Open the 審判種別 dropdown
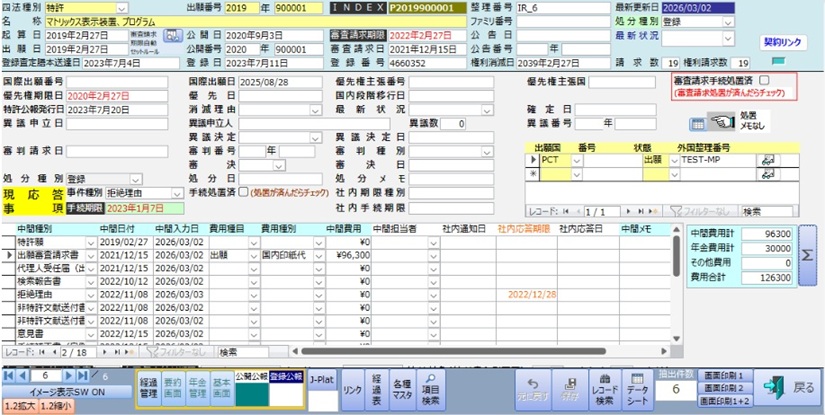The image size is (825, 415). [x=487, y=151]
